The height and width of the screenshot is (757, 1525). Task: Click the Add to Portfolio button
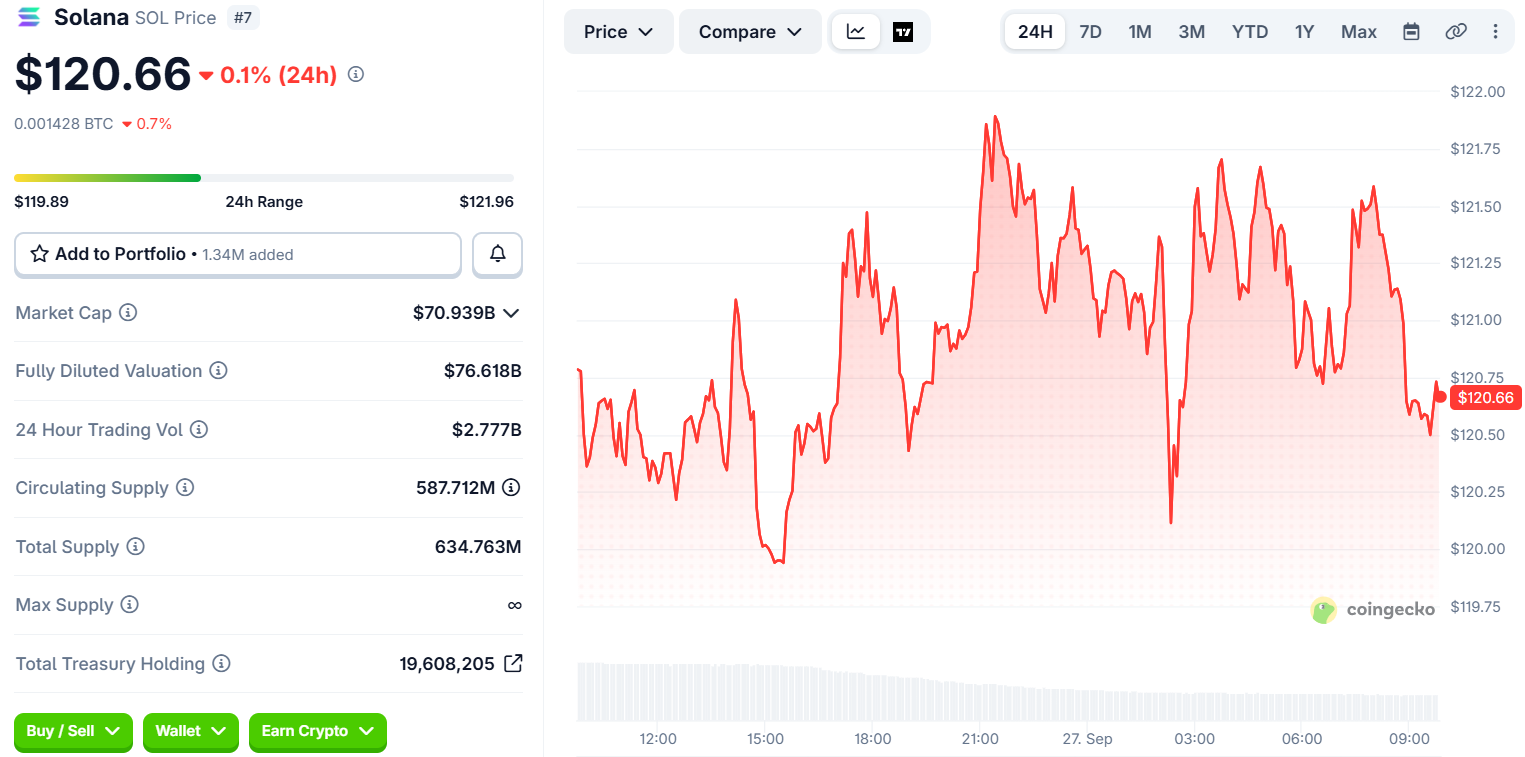(x=238, y=254)
